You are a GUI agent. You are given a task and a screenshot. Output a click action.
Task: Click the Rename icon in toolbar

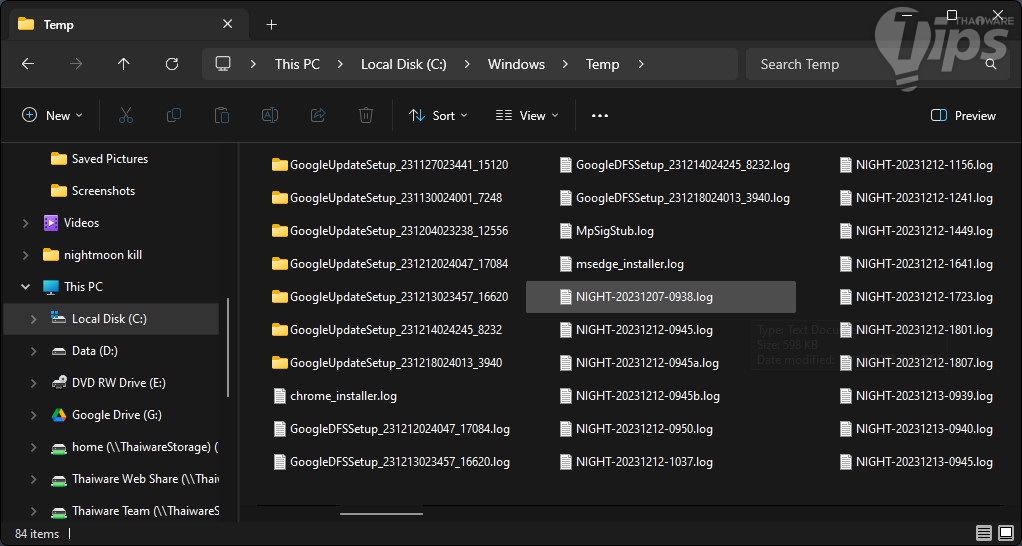point(269,116)
